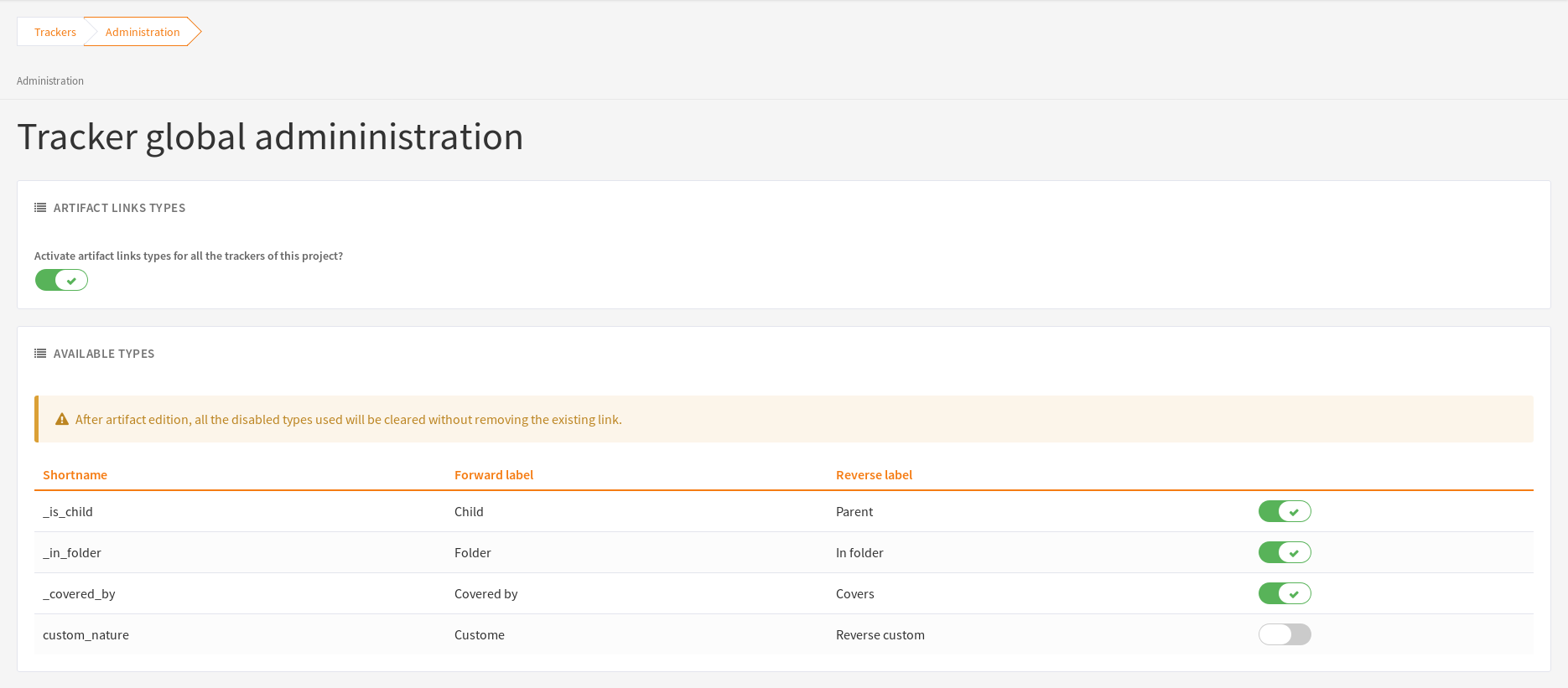Click the list icon beside Artifact Links Types
Image resolution: width=1568 pixels, height=688 pixels.
(x=40, y=208)
